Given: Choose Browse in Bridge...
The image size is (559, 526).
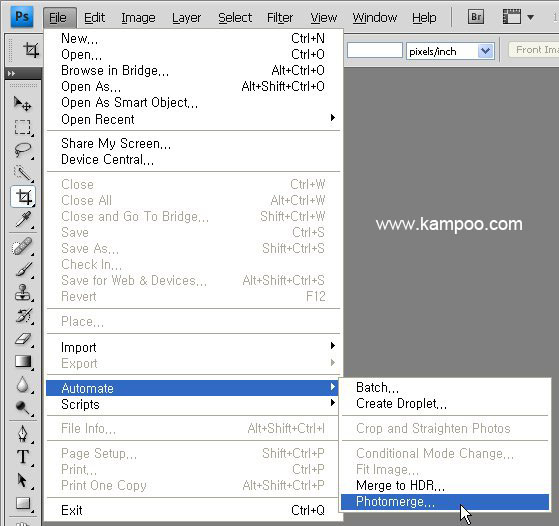Looking at the screenshot, I should pos(193,70).
